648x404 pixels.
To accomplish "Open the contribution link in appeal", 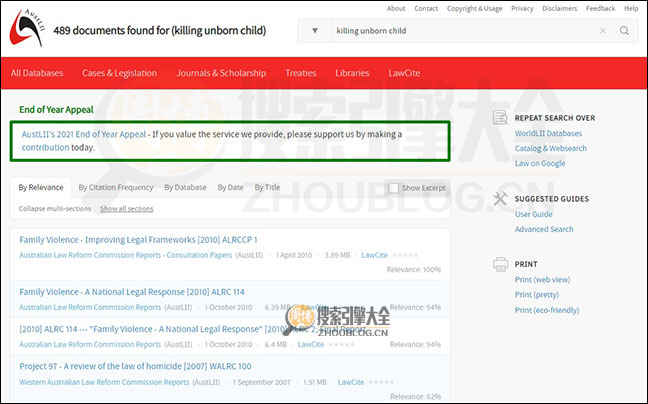I will (46, 148).
